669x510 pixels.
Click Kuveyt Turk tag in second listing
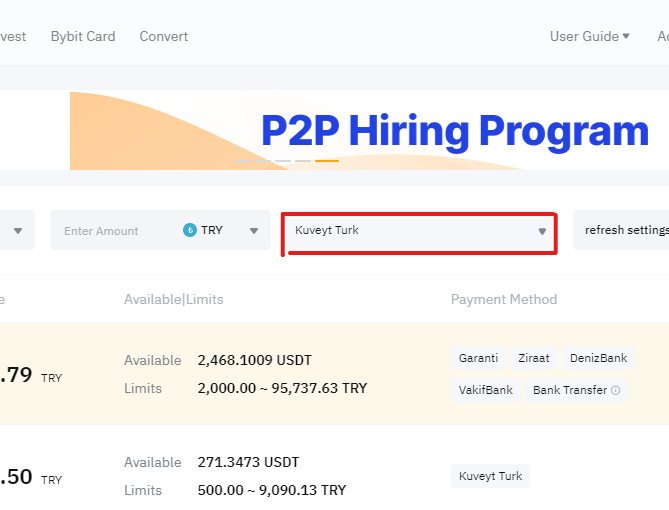tap(490, 476)
